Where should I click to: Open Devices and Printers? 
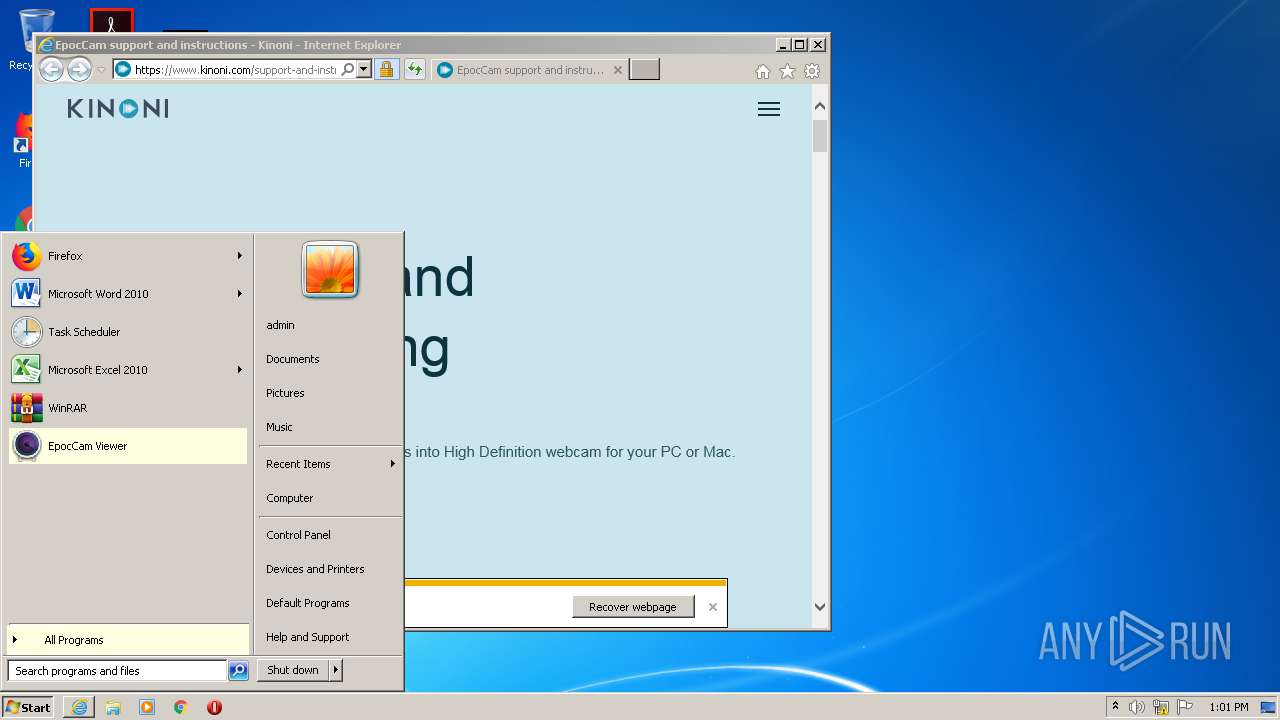[x=330, y=569]
